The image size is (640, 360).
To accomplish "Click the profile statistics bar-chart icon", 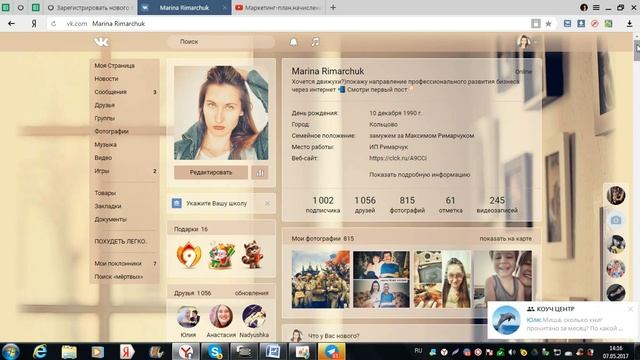I will click(260, 173).
